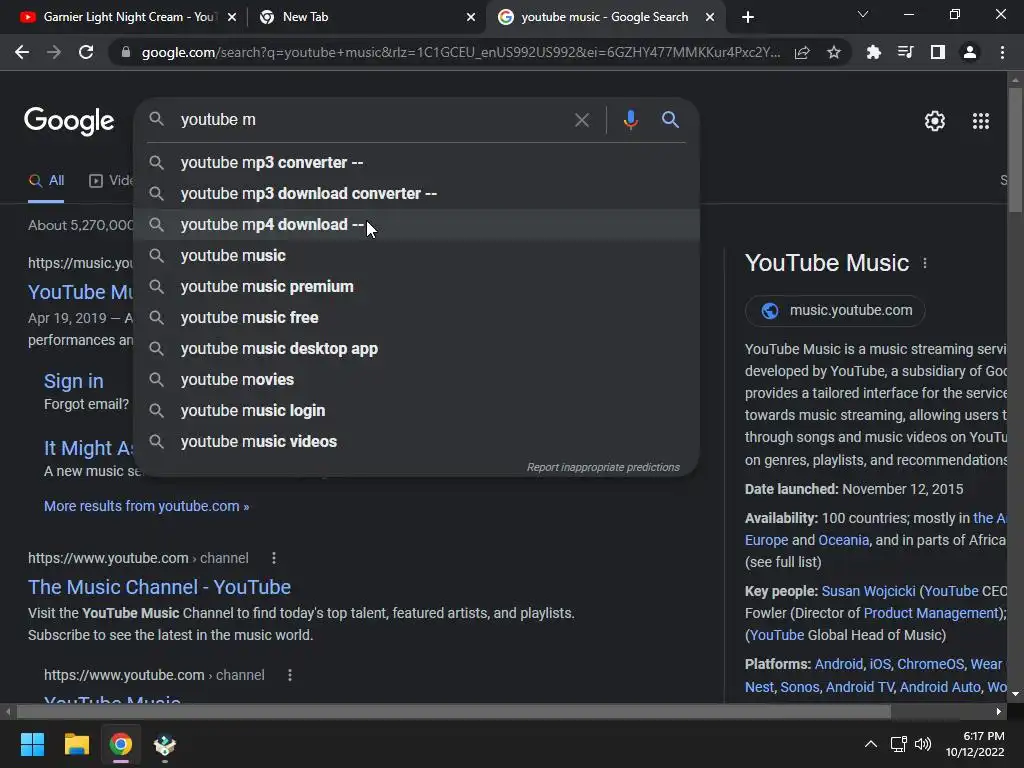Reload the current page
Viewport: 1024px width, 768px height.
point(86,52)
